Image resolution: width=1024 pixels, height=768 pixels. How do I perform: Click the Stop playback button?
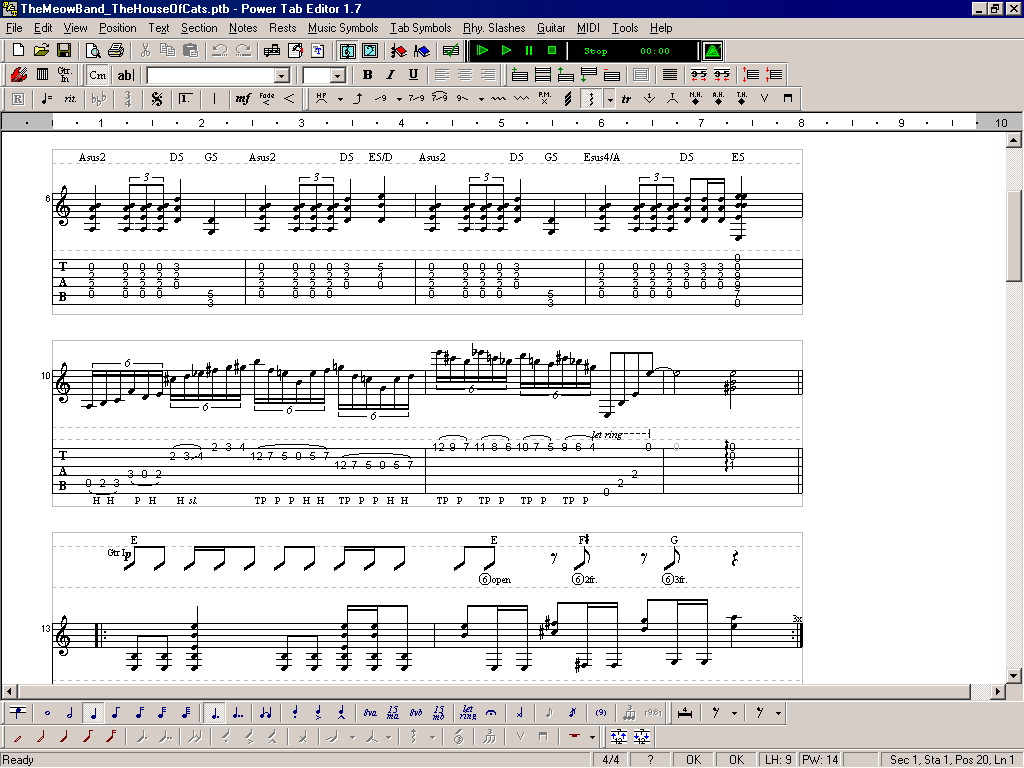tap(552, 50)
